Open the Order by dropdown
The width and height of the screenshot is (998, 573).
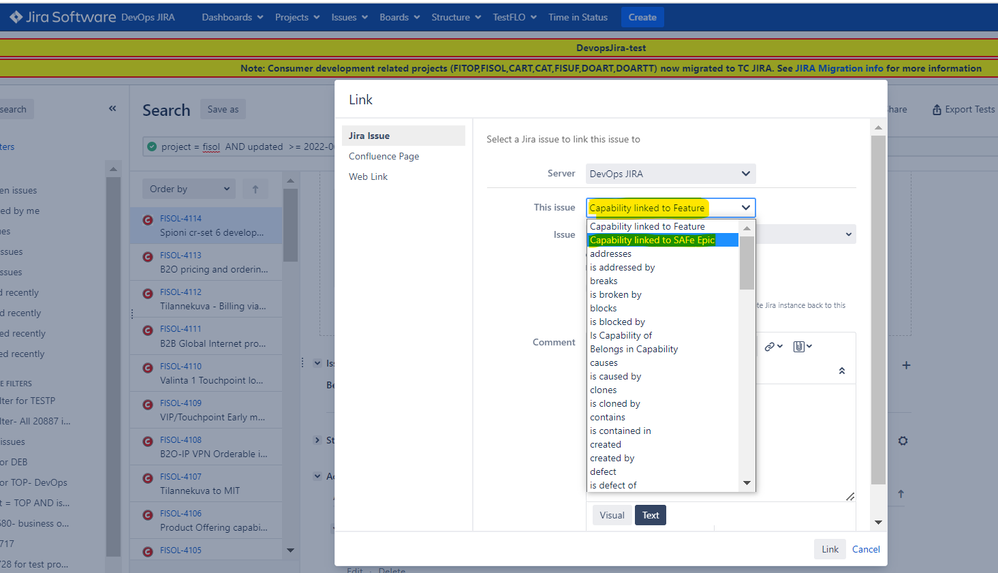[x=189, y=189]
